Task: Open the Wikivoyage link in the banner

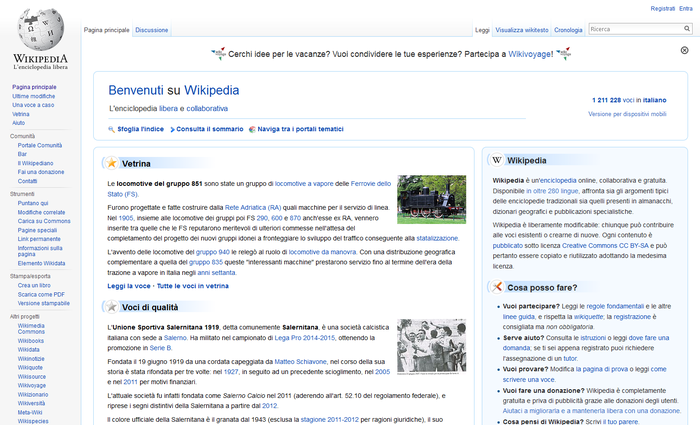Action: 529,54
